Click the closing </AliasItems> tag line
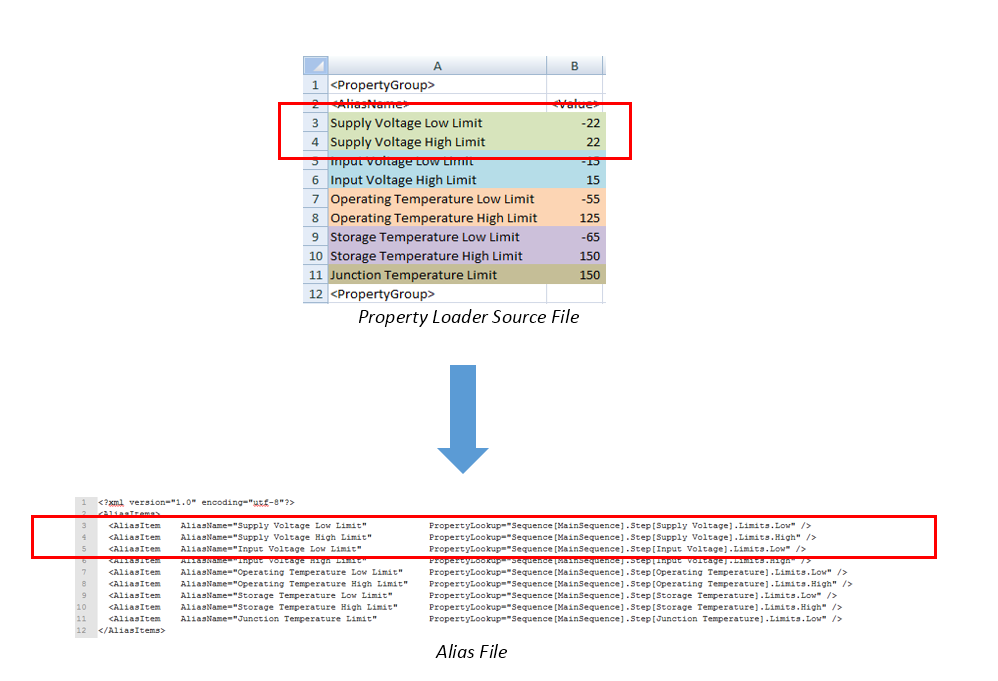The width and height of the screenshot is (998, 681). pos(131,631)
